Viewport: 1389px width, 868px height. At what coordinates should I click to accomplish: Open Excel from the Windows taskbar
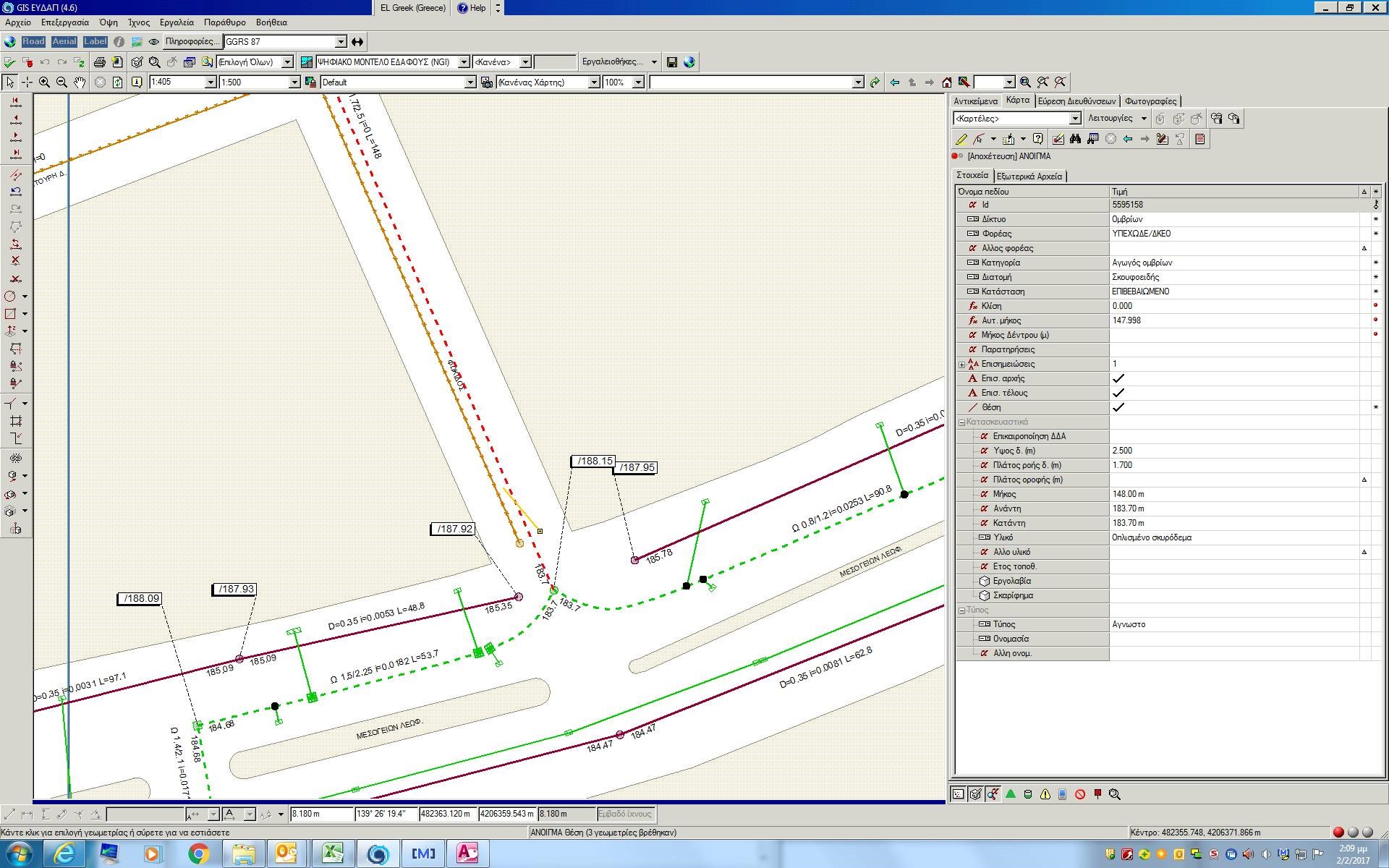pos(331,854)
